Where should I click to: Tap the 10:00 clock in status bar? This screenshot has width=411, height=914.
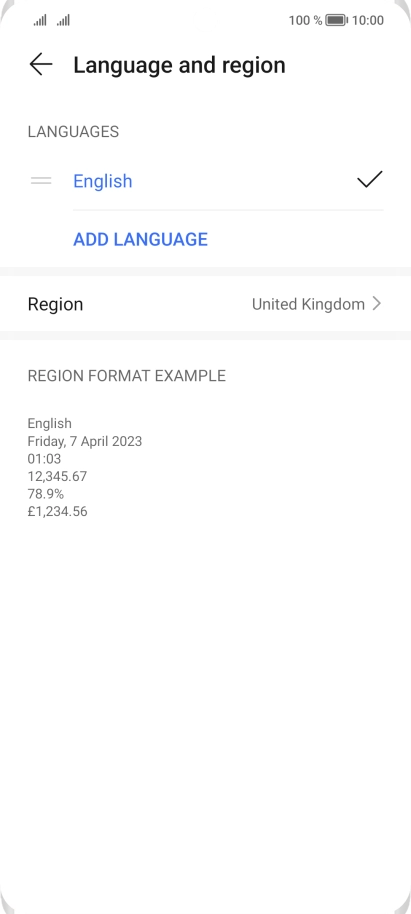[368, 20]
